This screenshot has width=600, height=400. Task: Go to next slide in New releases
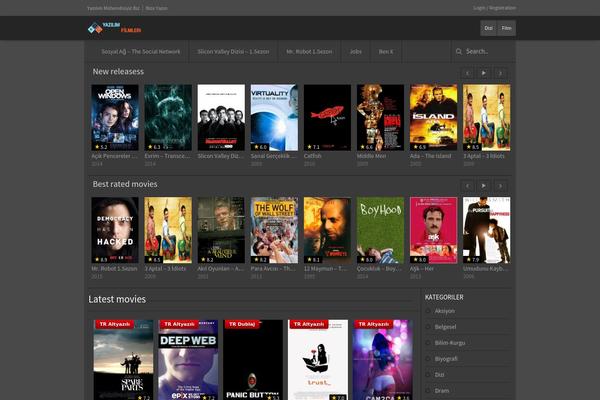pos(500,73)
